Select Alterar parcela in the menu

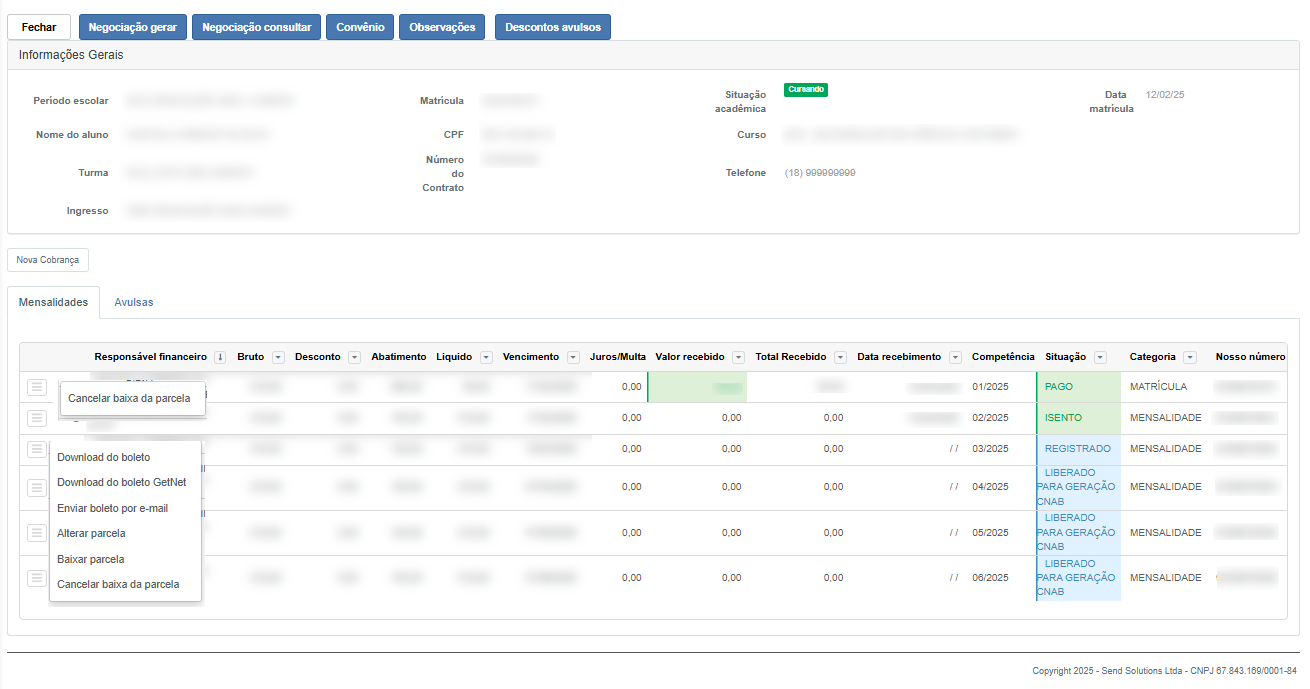(92, 533)
